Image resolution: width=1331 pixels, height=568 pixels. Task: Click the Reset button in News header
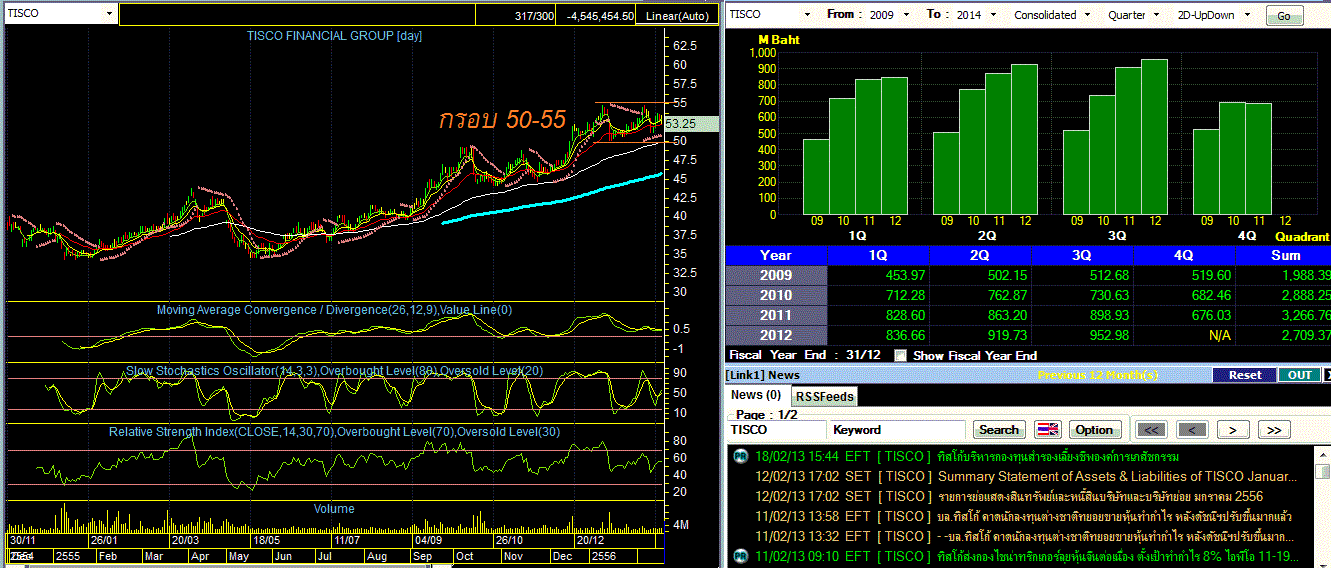click(1245, 375)
